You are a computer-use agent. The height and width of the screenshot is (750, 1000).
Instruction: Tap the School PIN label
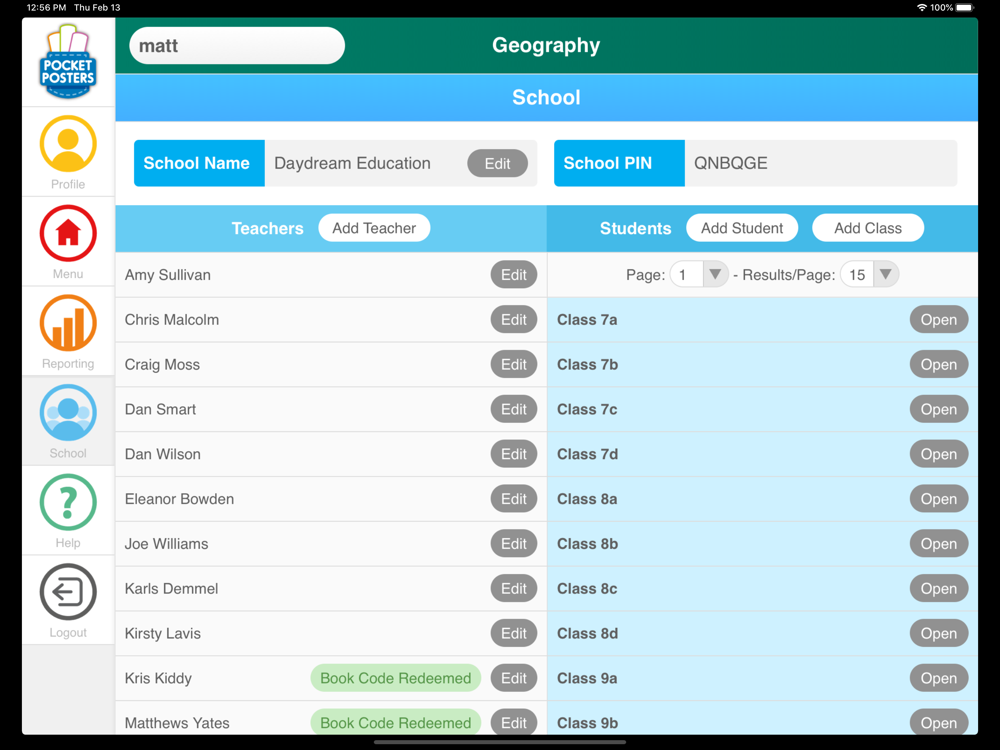(x=619, y=163)
